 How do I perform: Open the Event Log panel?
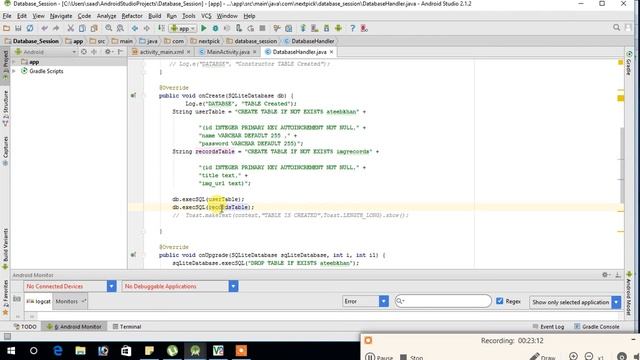(x=548, y=327)
